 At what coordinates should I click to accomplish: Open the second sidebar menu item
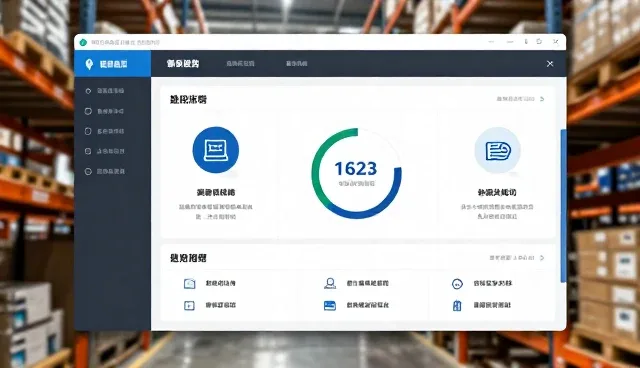pyautogui.click(x=104, y=111)
